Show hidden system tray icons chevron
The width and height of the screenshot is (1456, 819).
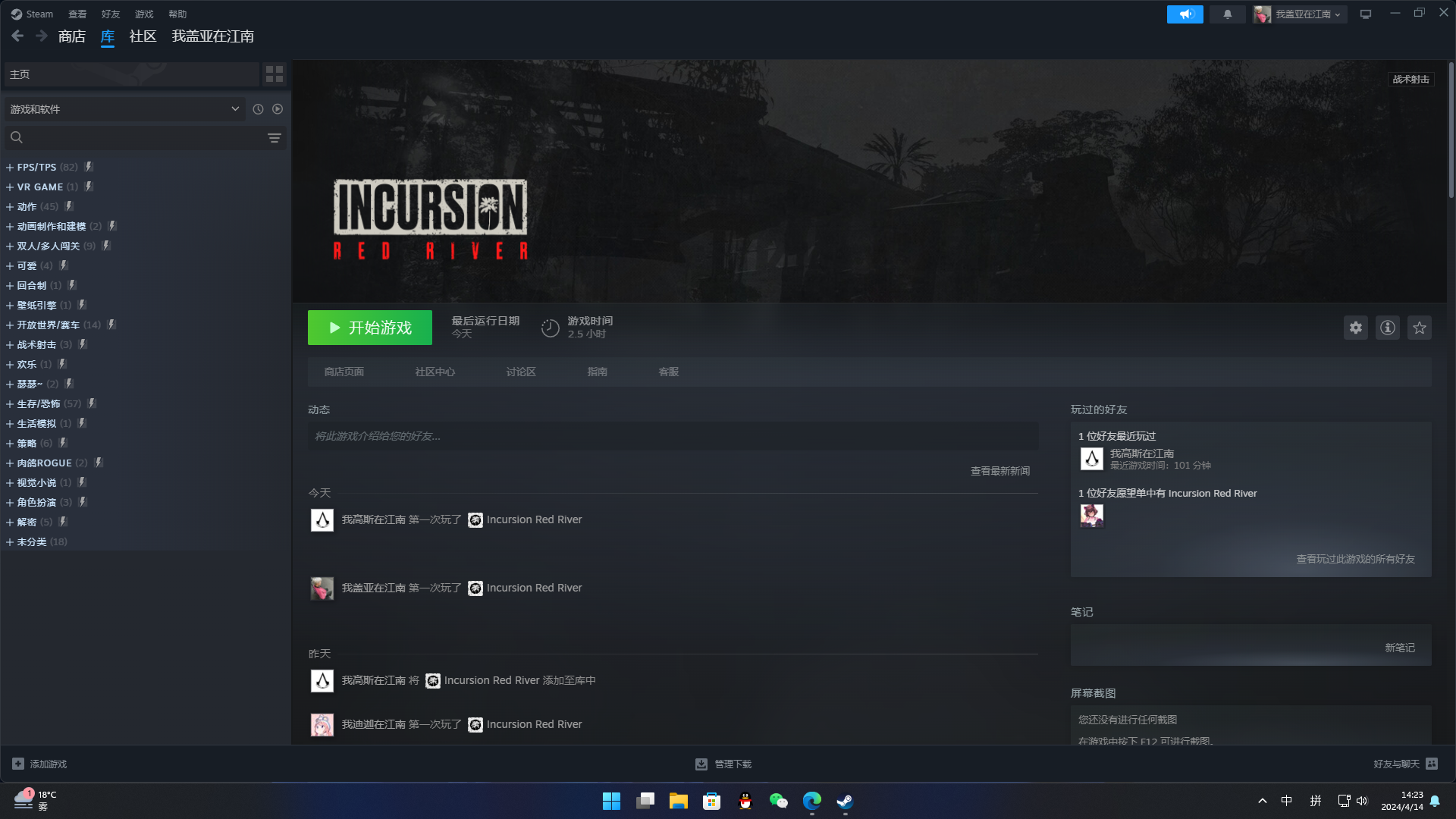[1262, 801]
